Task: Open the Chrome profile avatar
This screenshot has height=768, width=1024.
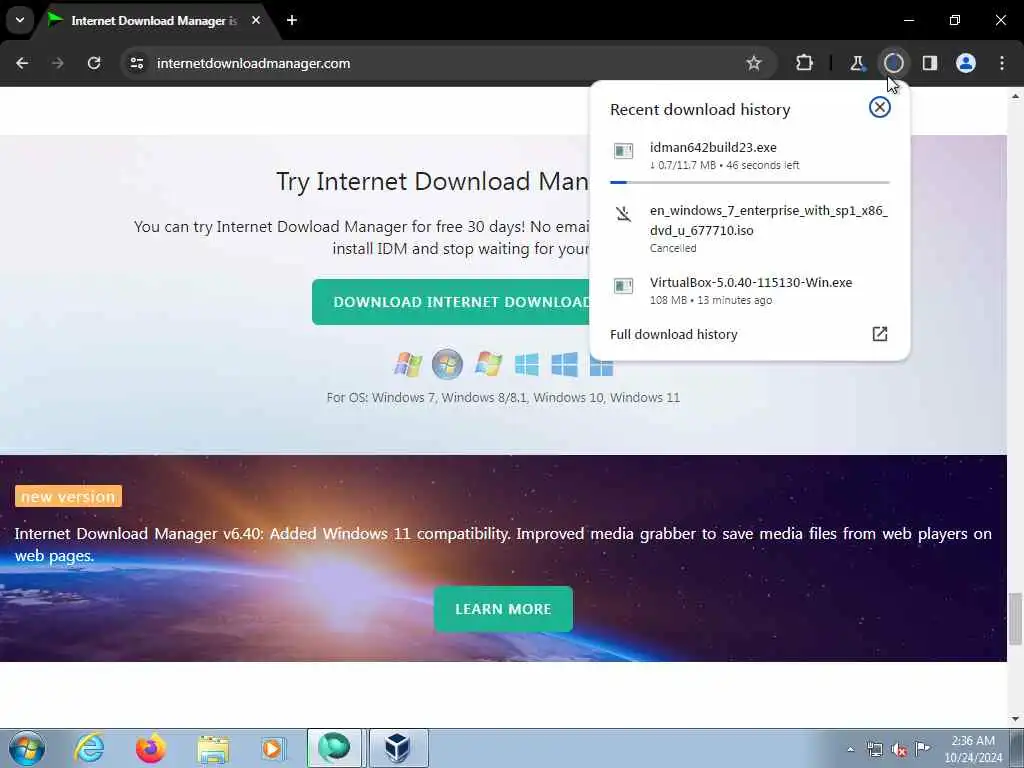Action: 966,63
